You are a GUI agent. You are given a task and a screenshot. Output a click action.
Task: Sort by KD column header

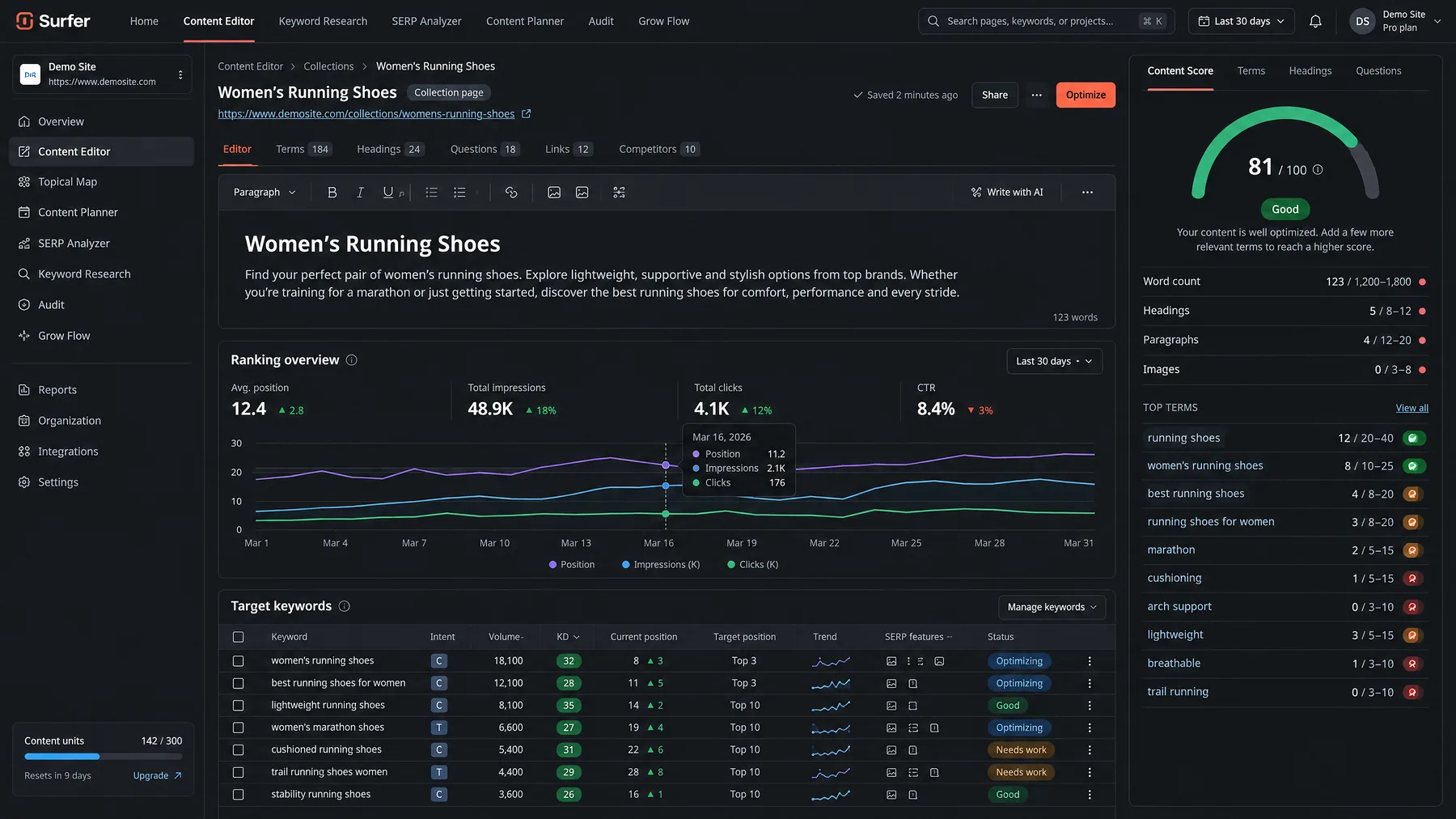coord(568,637)
